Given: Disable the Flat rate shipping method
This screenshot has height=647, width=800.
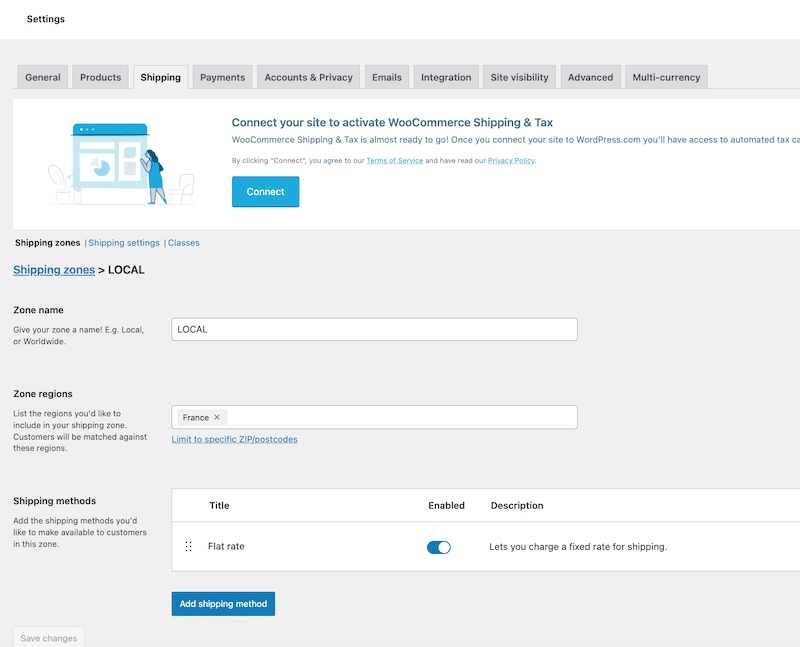Looking at the screenshot, I should 438,547.
